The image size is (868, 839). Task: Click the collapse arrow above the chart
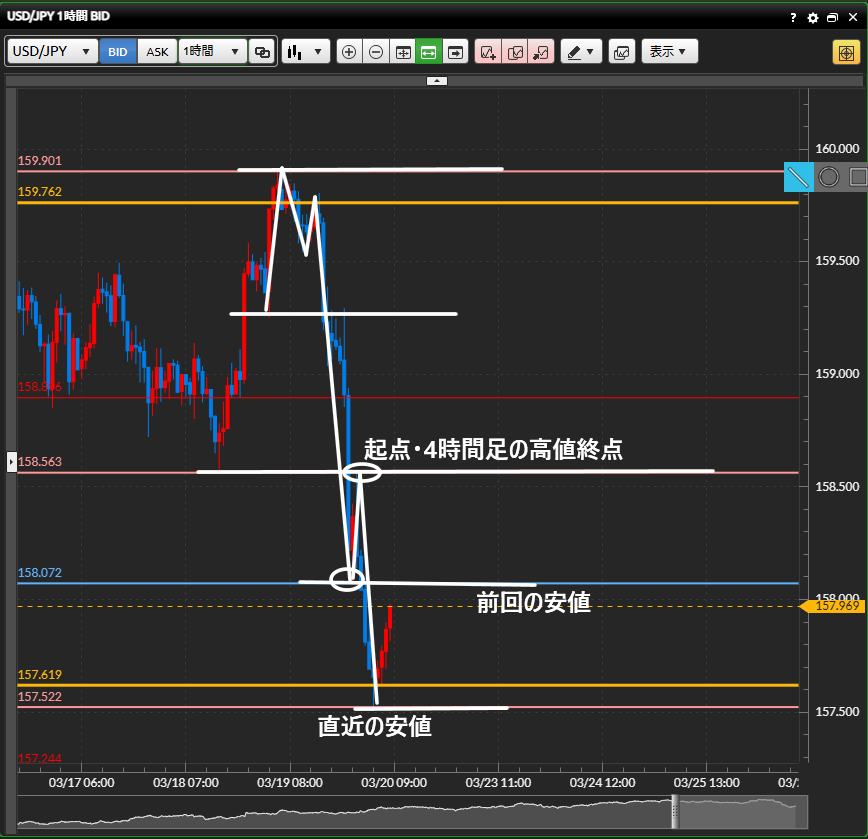click(437, 80)
